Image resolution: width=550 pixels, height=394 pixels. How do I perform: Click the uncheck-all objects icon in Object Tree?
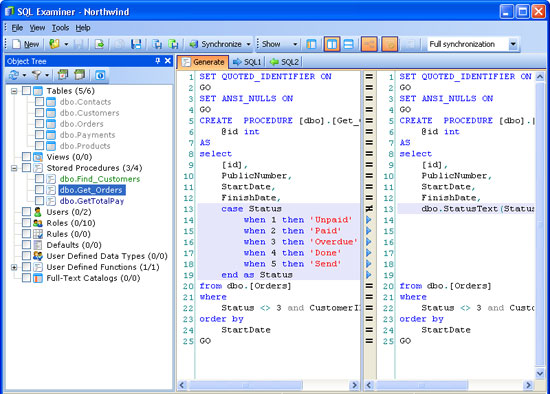tap(80, 75)
